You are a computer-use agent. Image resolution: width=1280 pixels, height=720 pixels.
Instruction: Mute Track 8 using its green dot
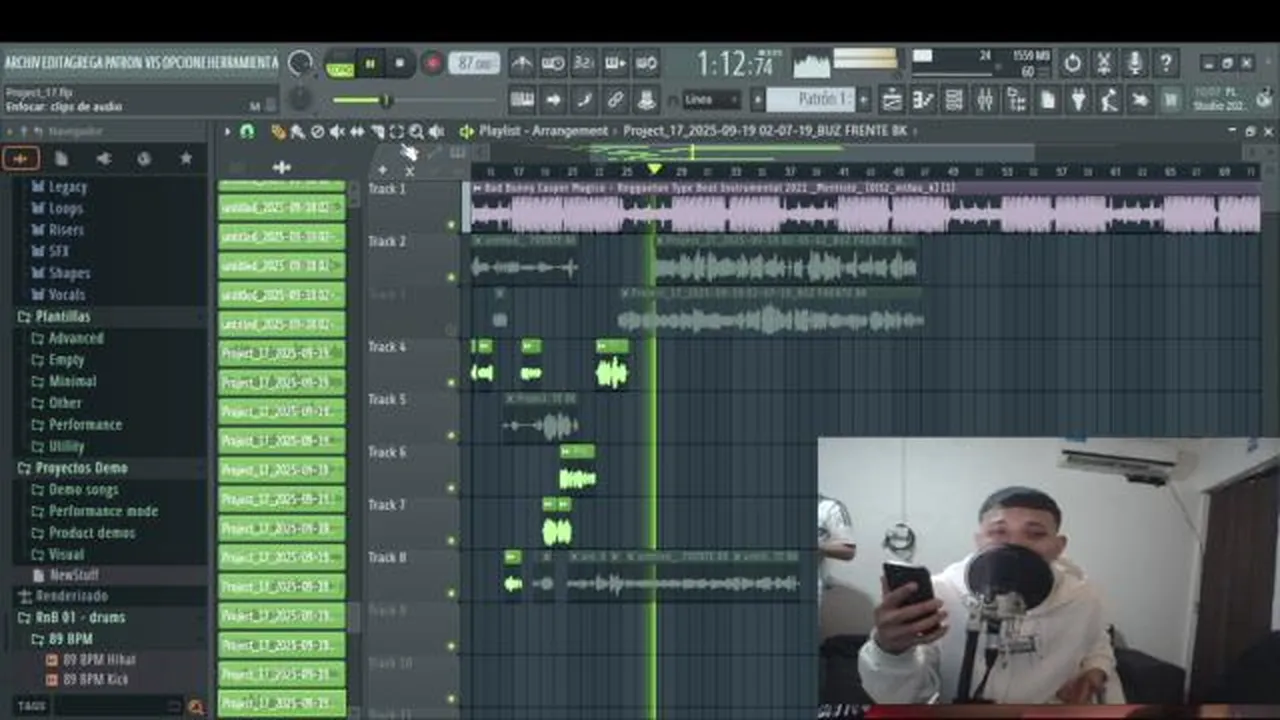pos(452,594)
